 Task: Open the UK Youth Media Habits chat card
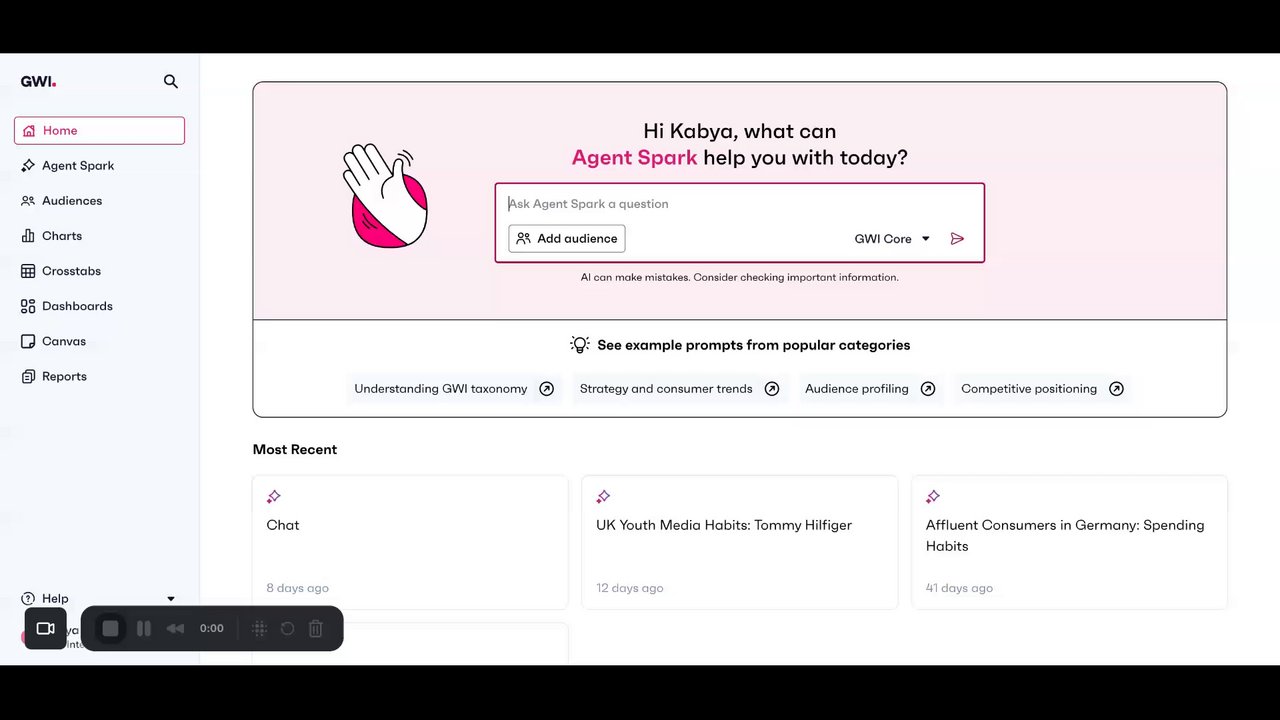[x=740, y=542]
